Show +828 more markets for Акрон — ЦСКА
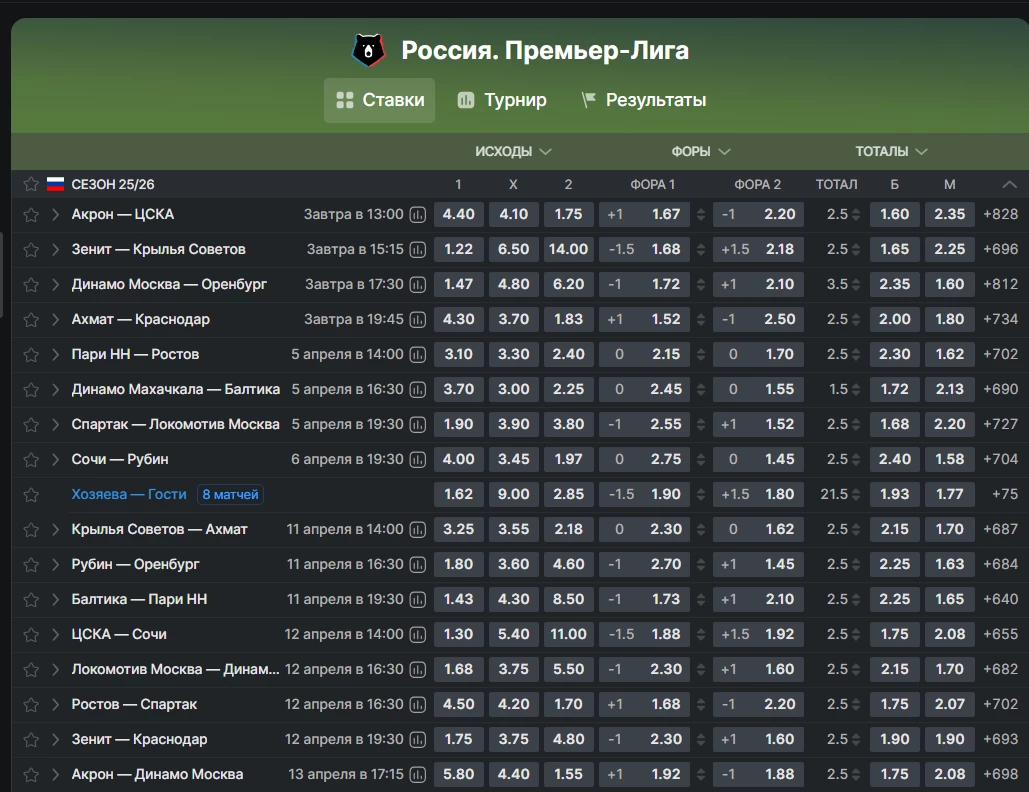The image size is (1029, 792). coord(1000,214)
